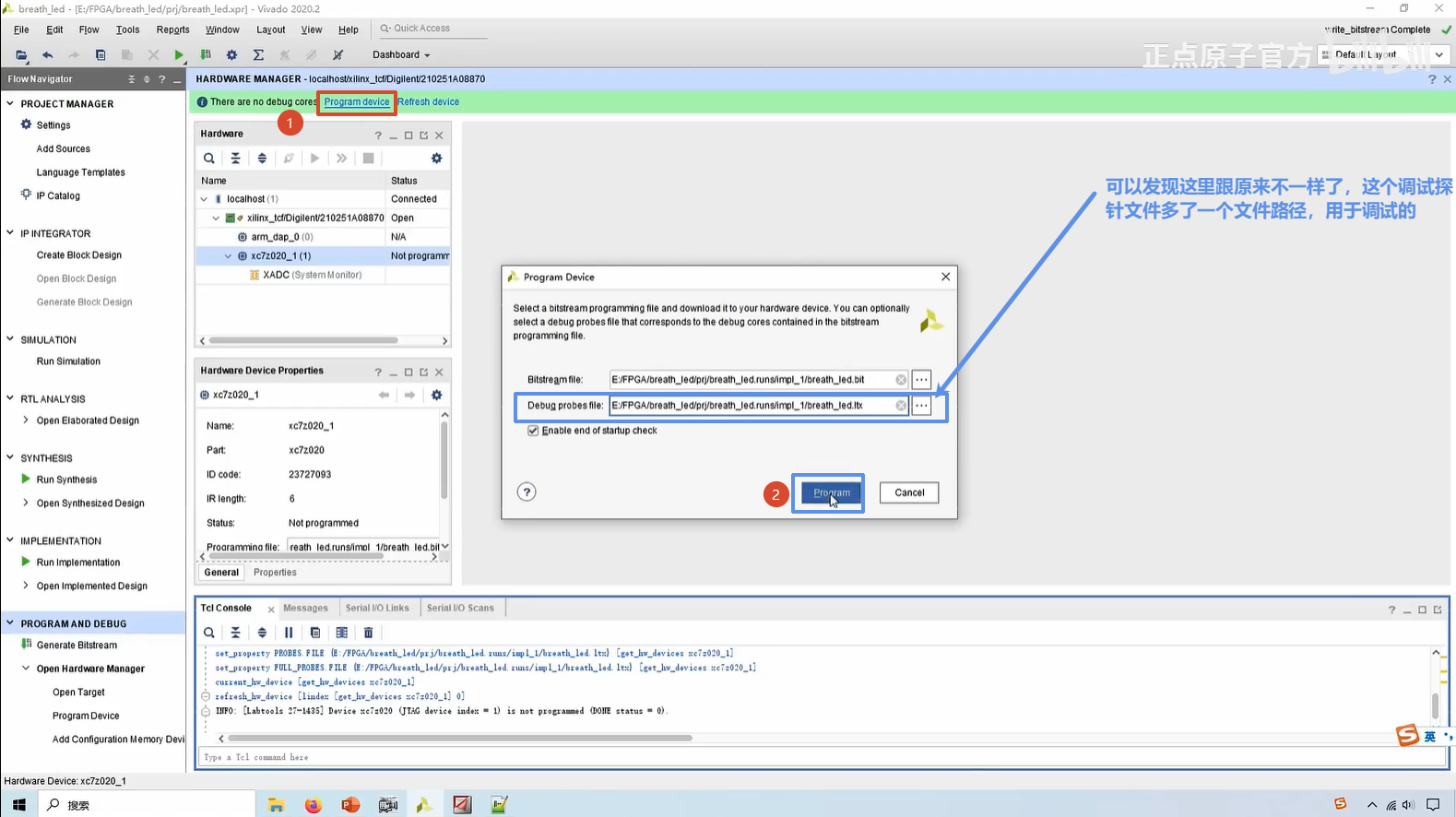Collapse all in Hardware panel toolbar
The height and width of the screenshot is (817, 1456).
[235, 159]
